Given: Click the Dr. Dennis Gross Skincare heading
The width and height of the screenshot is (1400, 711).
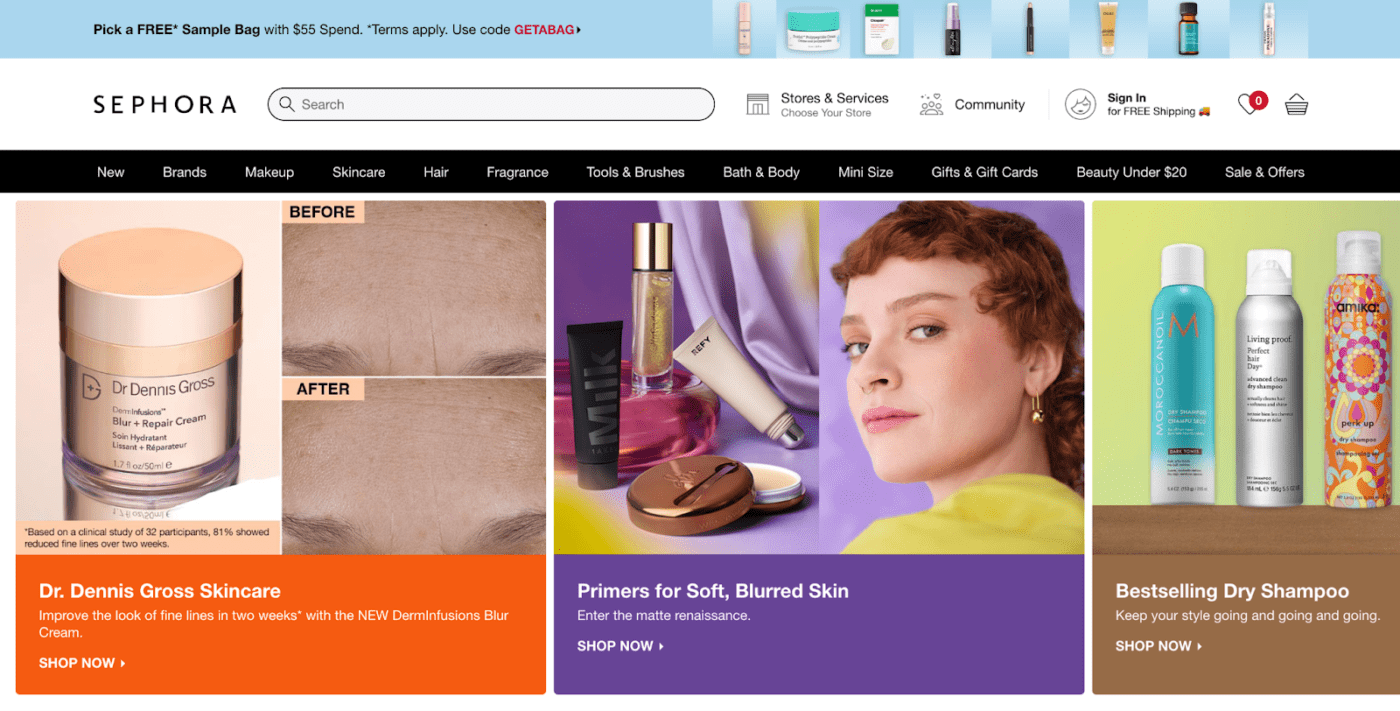Looking at the screenshot, I should [x=160, y=591].
